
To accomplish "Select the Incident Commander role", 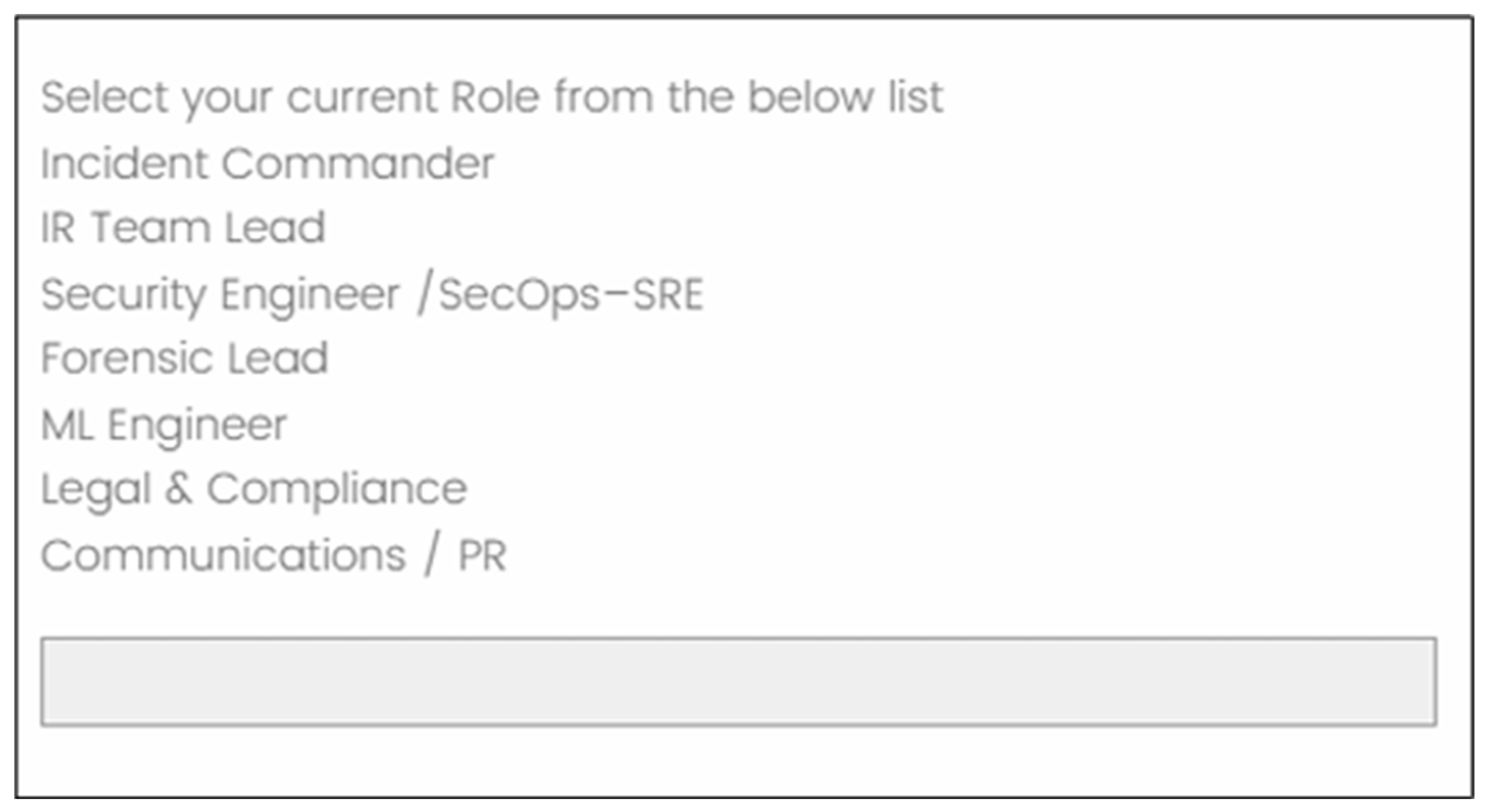I will [268, 163].
